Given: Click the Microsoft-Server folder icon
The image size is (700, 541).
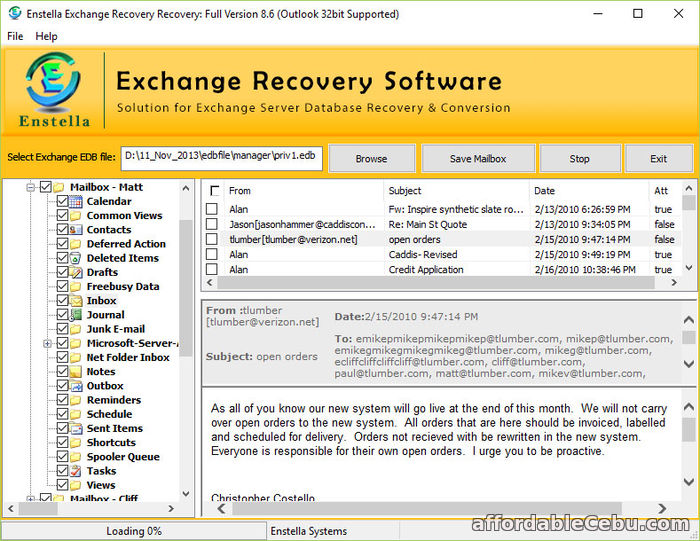Looking at the screenshot, I should [x=76, y=343].
